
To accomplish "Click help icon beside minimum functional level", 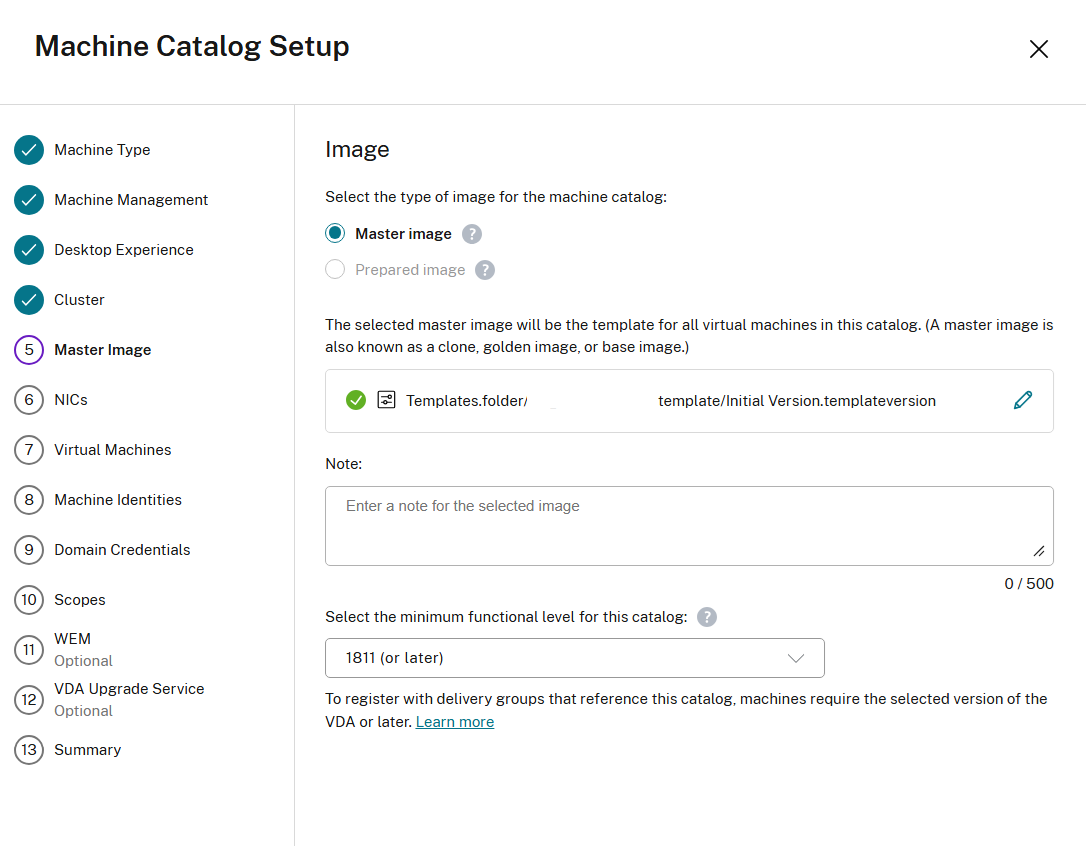I will click(x=707, y=617).
